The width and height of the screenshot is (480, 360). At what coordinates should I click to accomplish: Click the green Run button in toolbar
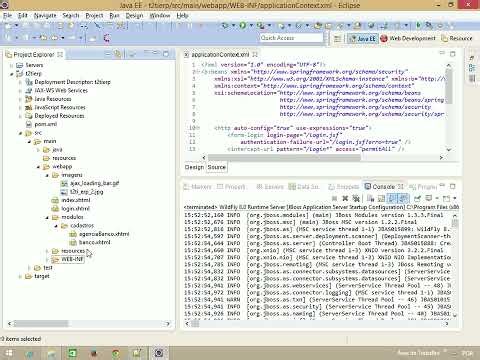coord(243,25)
